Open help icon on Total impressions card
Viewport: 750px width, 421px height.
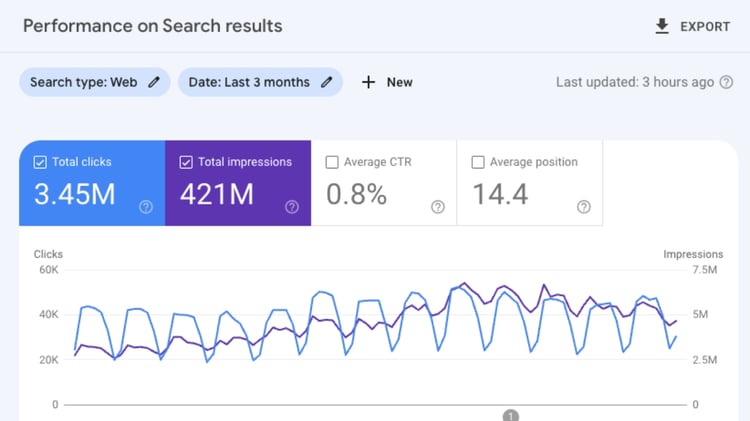pyautogui.click(x=292, y=207)
